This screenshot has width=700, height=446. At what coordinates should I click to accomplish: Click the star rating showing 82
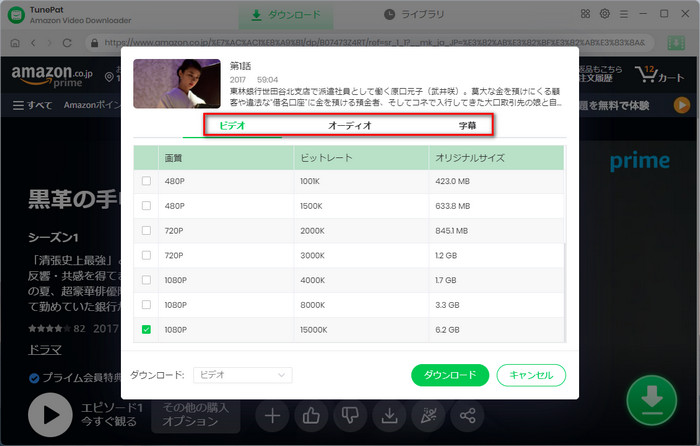coord(56,329)
